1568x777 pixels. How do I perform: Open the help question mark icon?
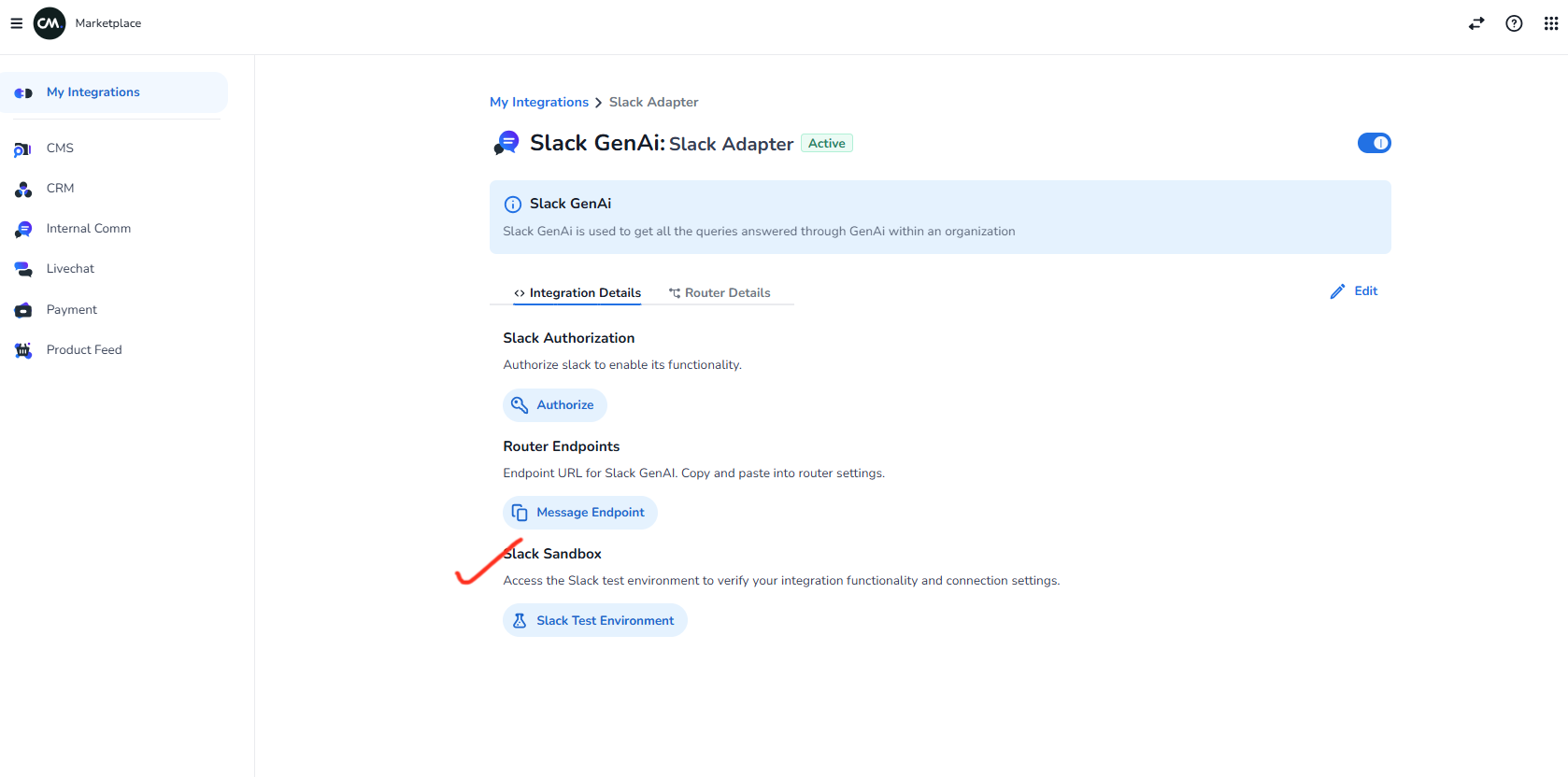1514,23
